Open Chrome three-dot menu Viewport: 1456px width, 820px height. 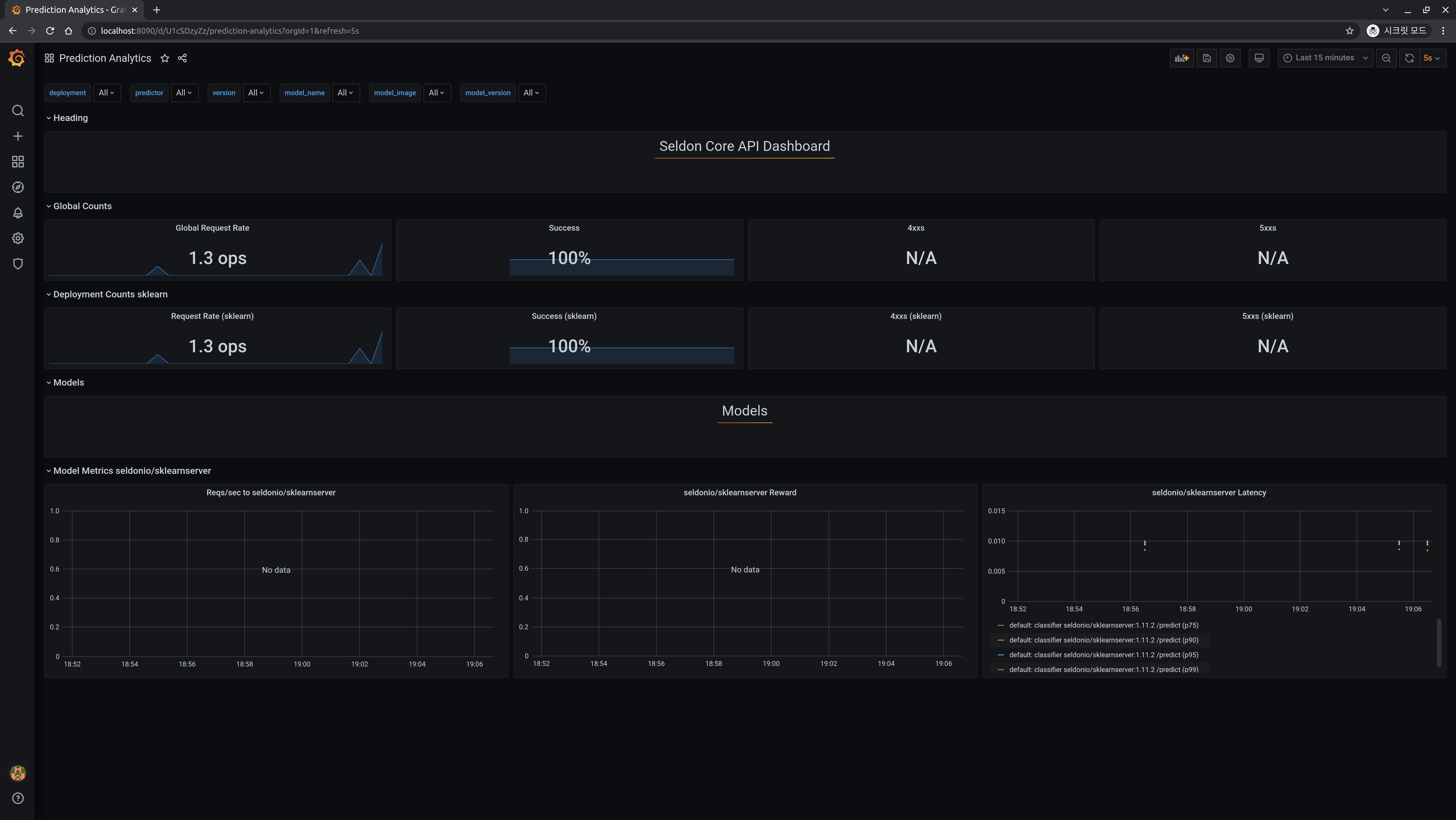pyautogui.click(x=1443, y=30)
